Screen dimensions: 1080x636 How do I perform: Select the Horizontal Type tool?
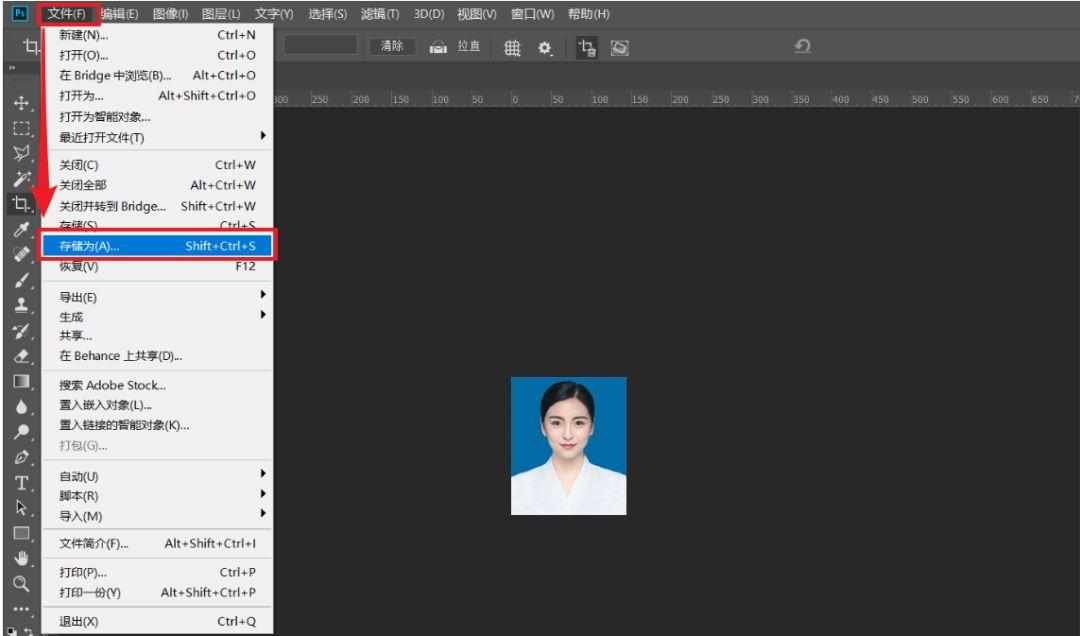point(21,483)
